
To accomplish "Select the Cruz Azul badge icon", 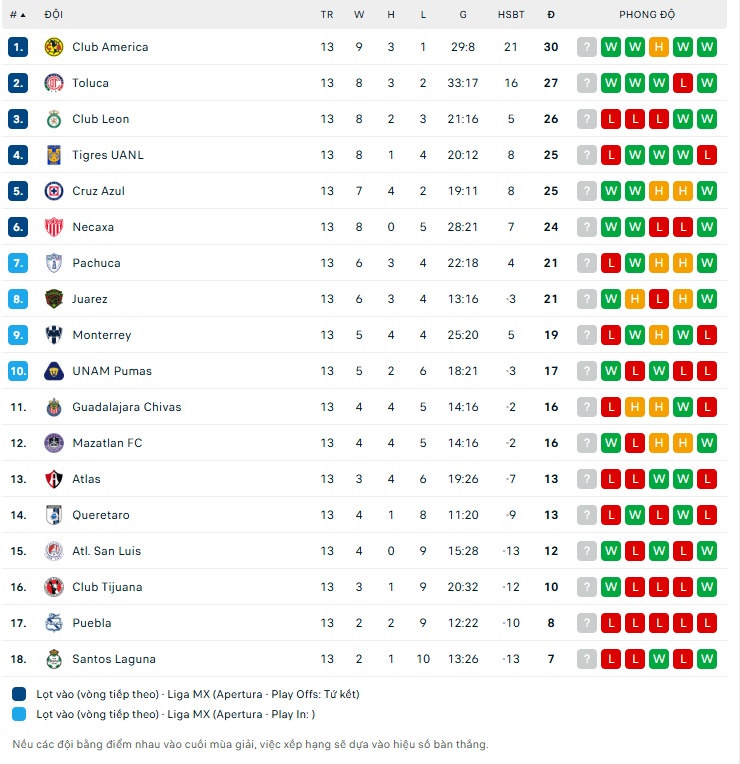I will click(54, 191).
